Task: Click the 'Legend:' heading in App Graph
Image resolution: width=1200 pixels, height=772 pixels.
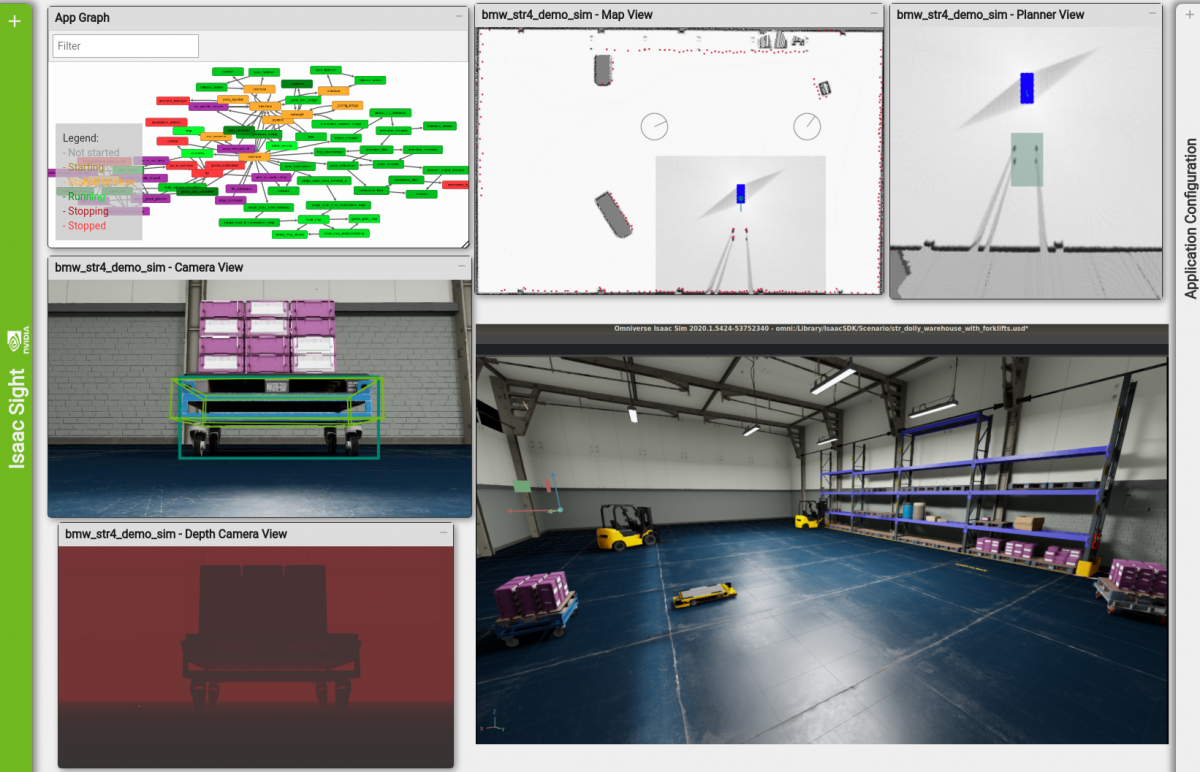Action: (x=80, y=138)
